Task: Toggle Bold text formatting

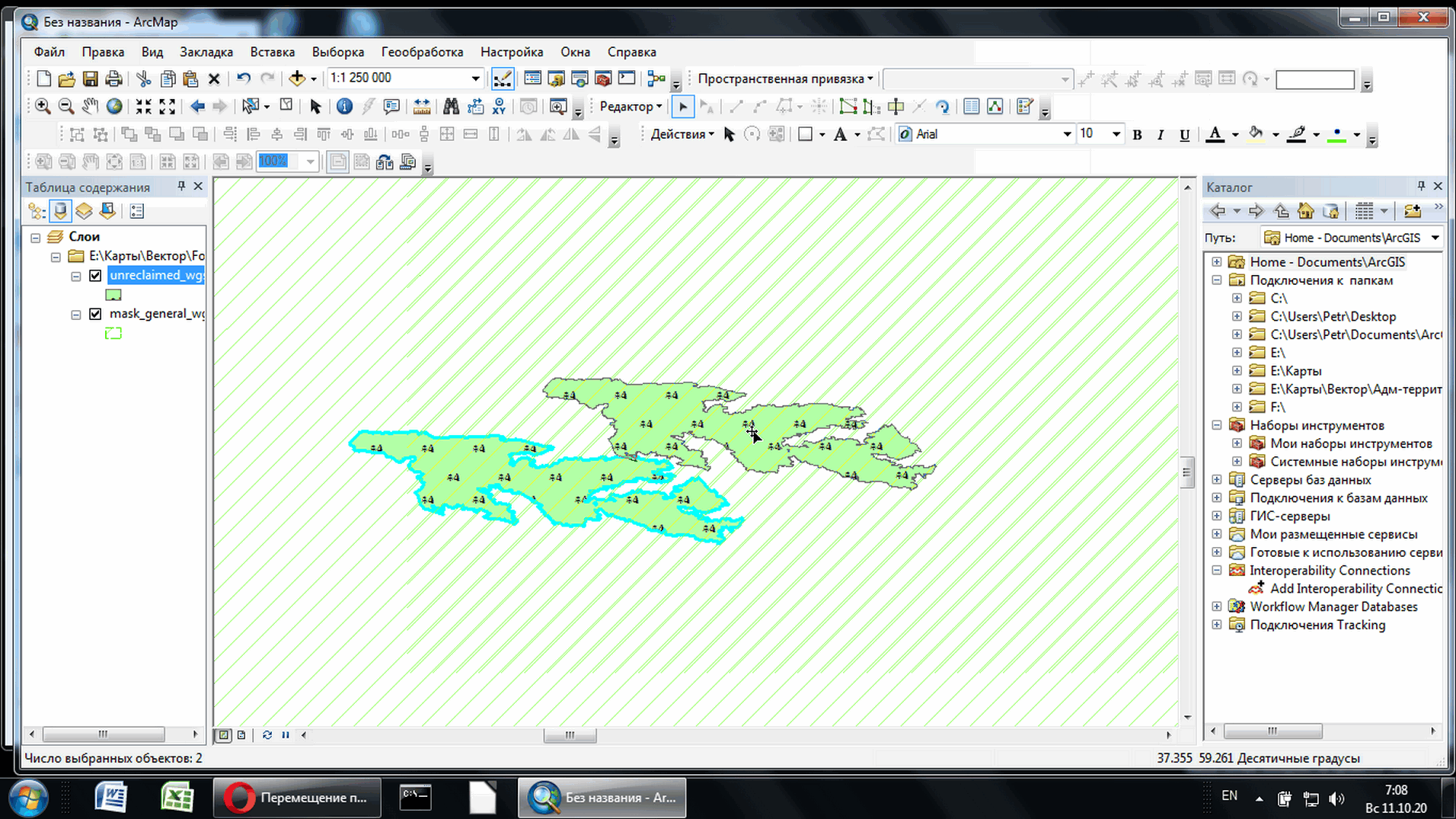Action: [1137, 135]
